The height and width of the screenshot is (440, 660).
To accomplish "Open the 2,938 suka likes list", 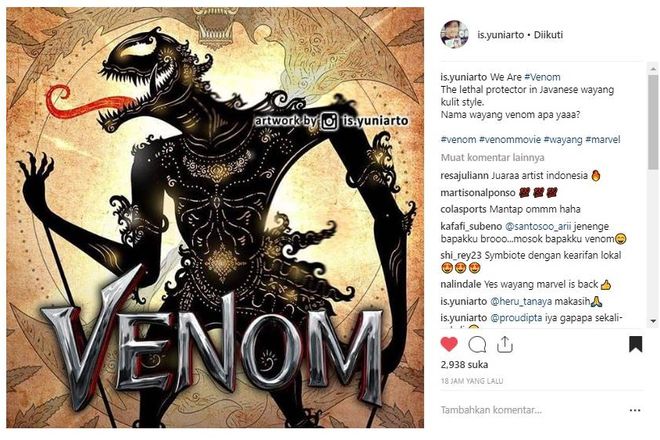I will tap(464, 364).
